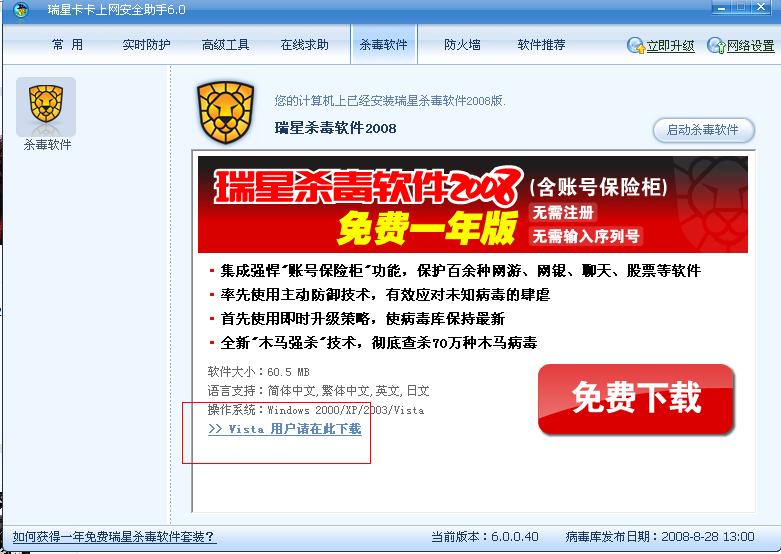The image size is (781, 554).
Task: Switch to the 实时防护 tab
Action: coord(146,45)
